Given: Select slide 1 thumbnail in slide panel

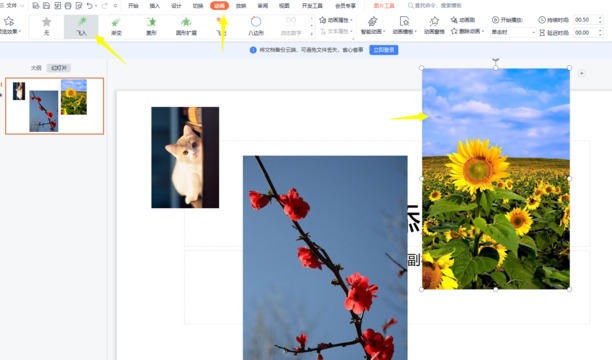Looking at the screenshot, I should [x=55, y=106].
